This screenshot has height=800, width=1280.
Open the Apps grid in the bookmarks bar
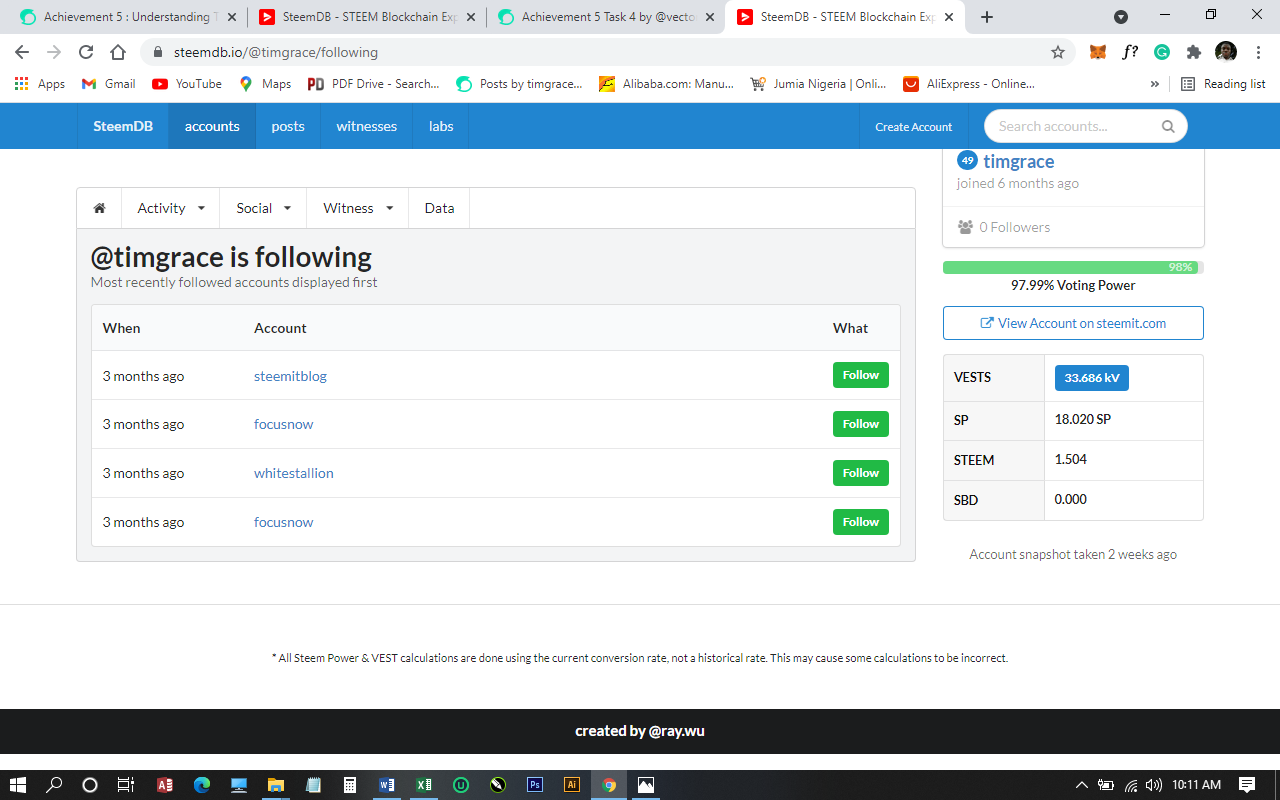click(x=40, y=84)
